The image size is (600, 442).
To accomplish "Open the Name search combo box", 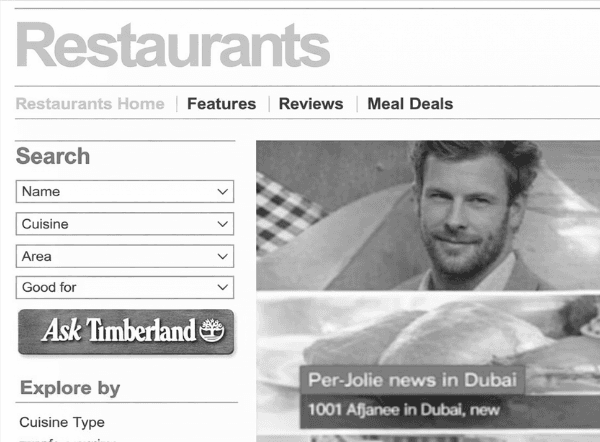I will pyautogui.click(x=125, y=191).
